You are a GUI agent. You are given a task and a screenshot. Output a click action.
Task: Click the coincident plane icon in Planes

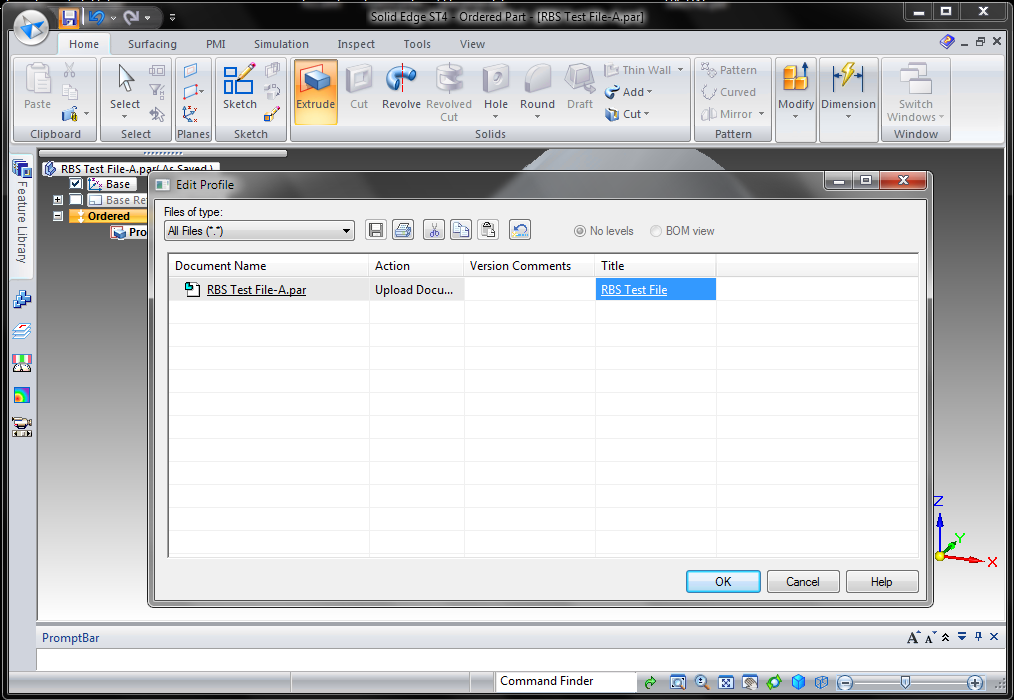click(x=190, y=71)
